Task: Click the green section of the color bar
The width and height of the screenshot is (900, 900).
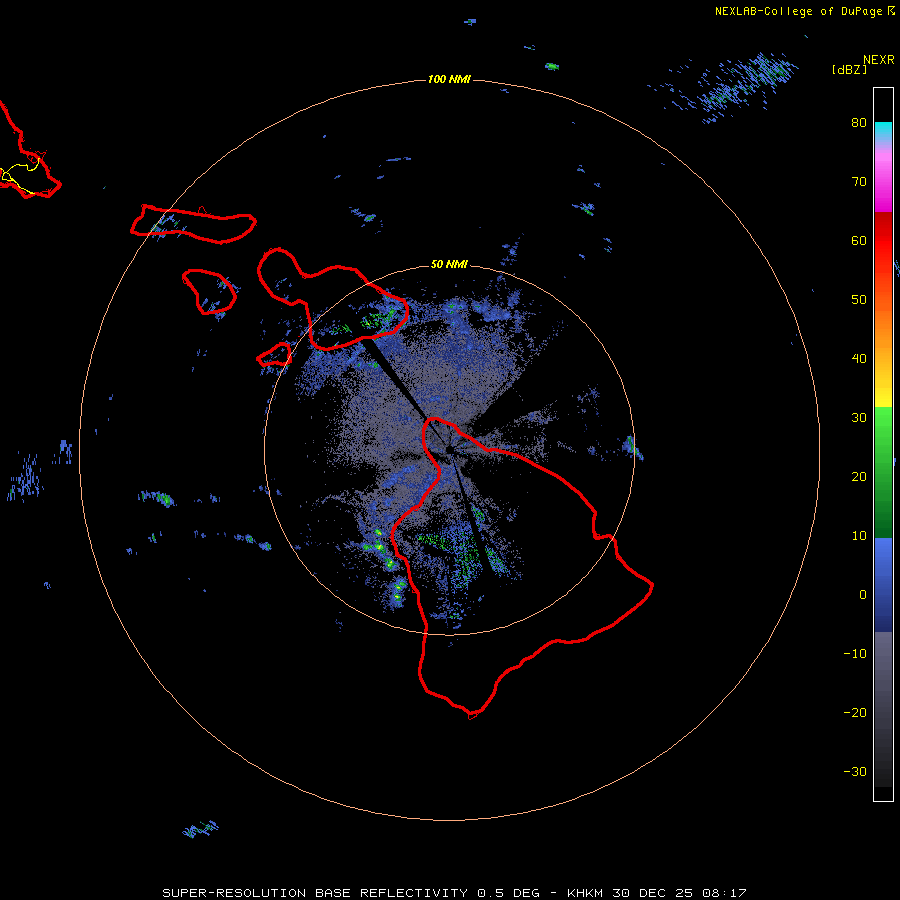Action: pos(883,472)
